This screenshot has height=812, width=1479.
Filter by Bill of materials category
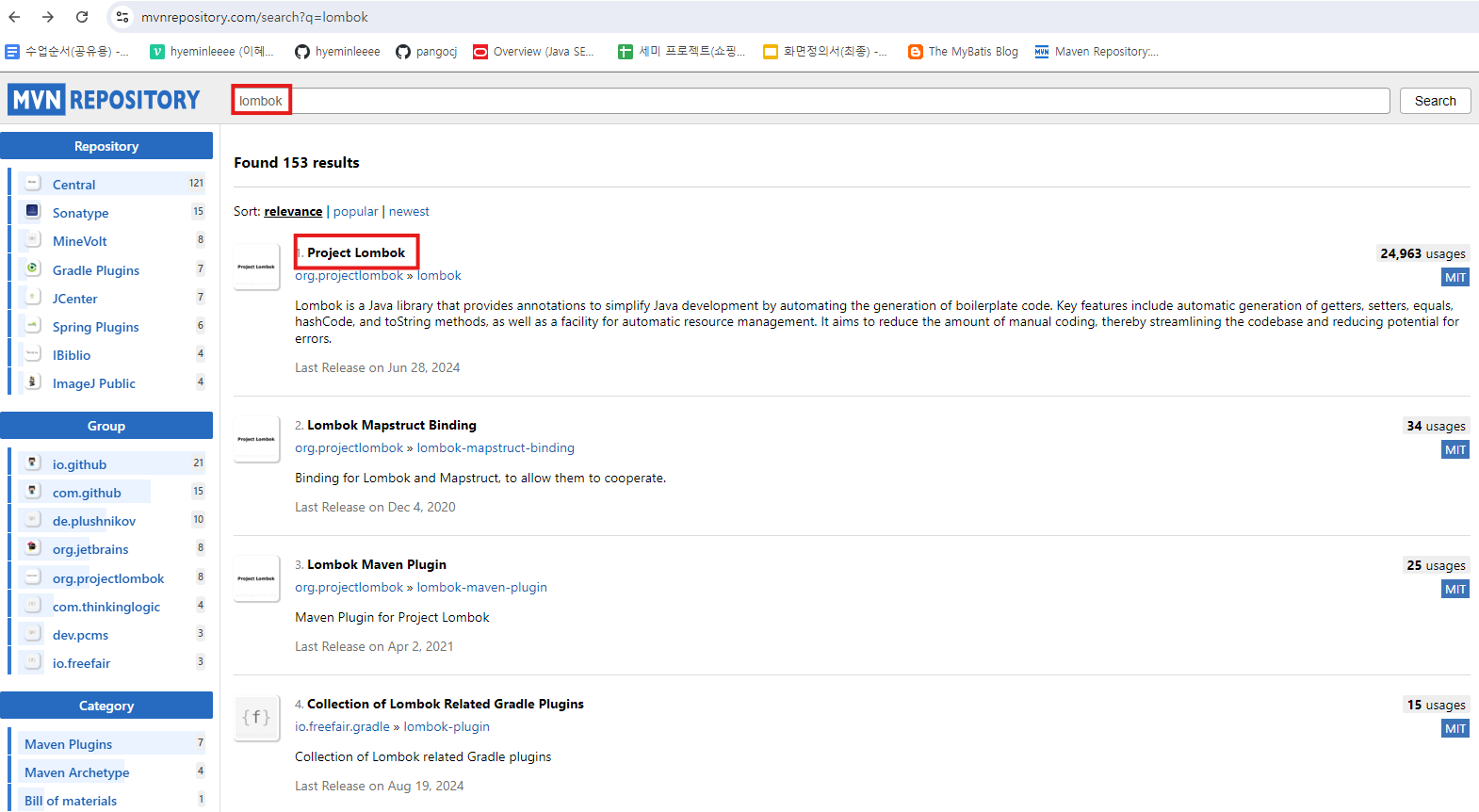coord(71,801)
